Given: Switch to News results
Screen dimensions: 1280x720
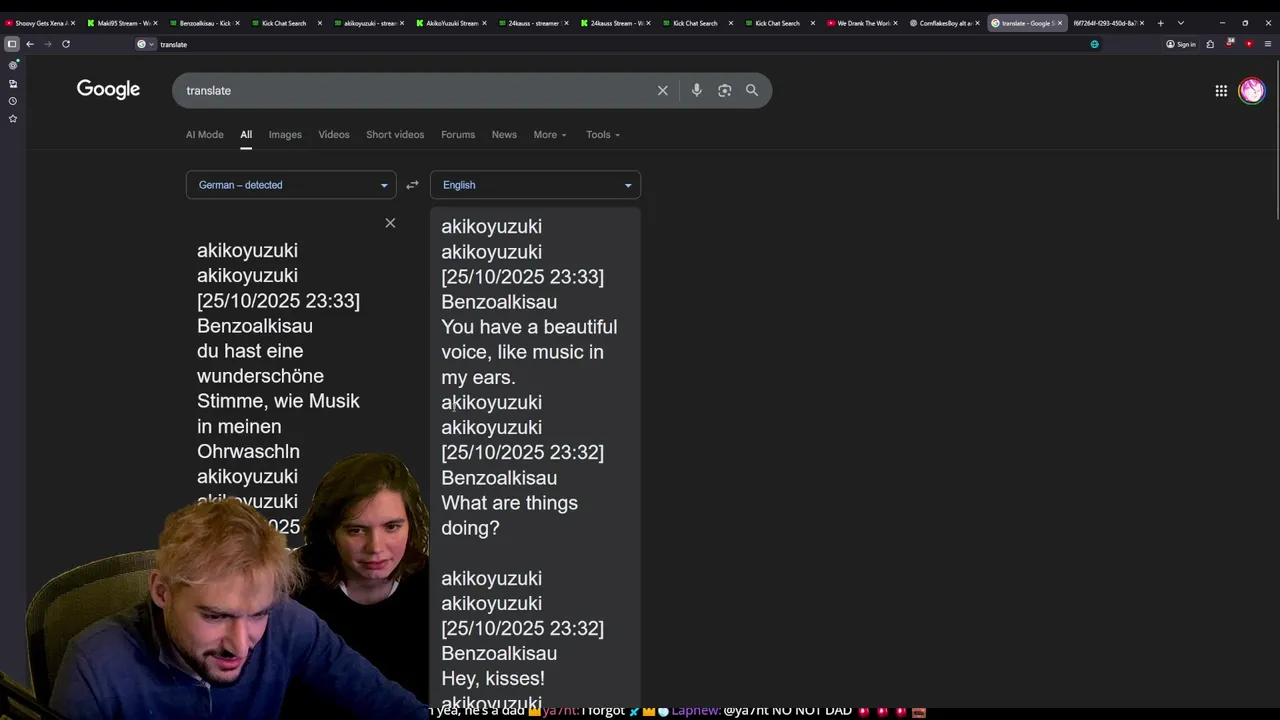Looking at the screenshot, I should pos(504,135).
